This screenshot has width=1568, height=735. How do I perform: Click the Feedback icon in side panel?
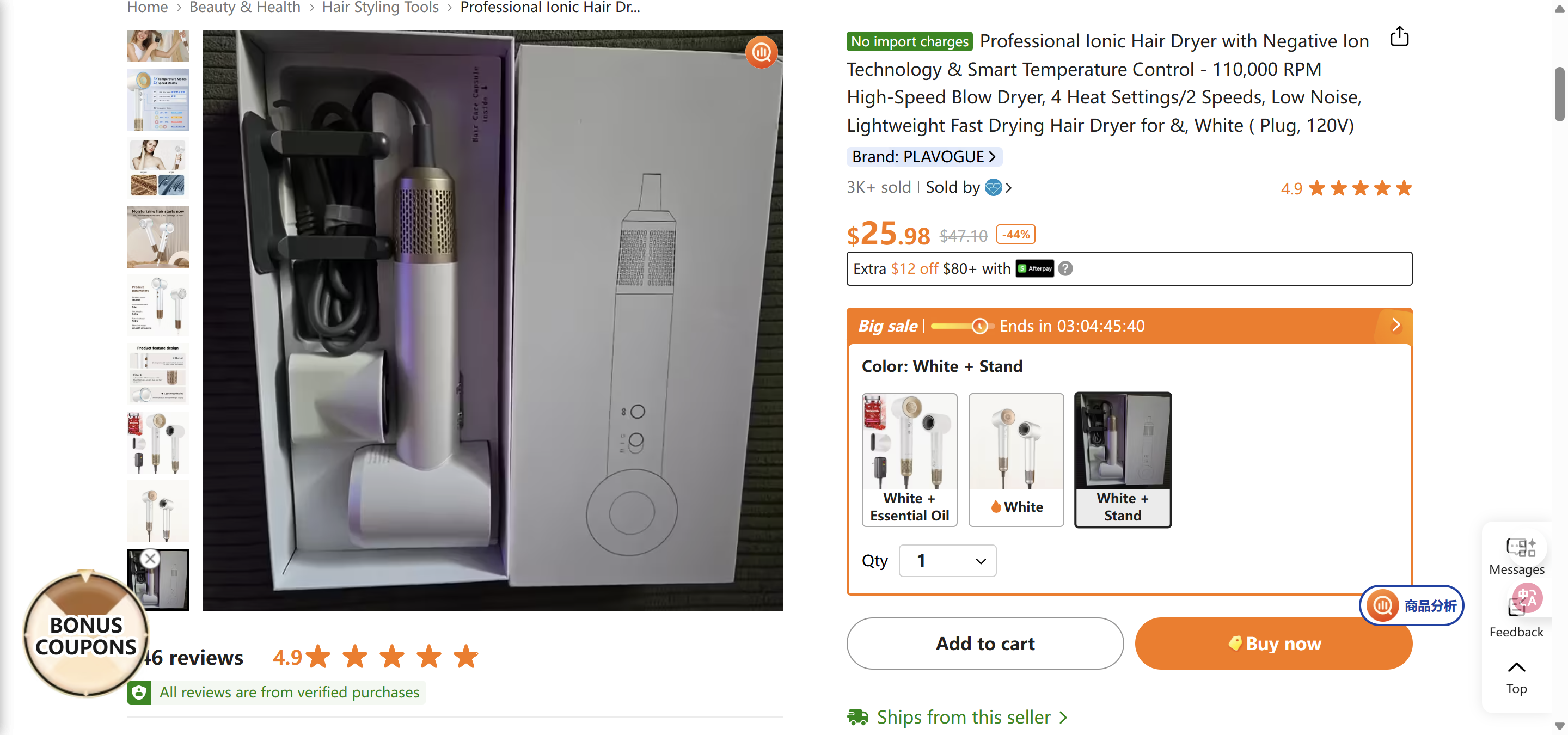tap(1518, 605)
